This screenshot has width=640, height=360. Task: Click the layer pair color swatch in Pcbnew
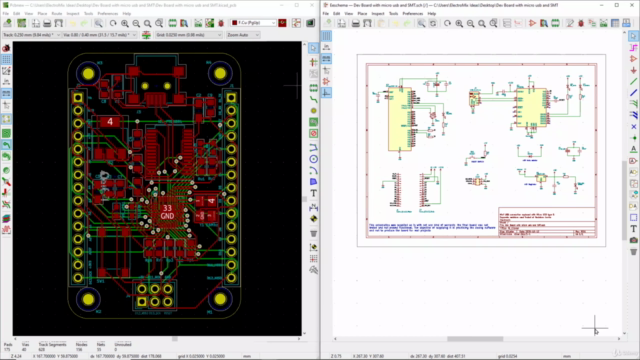click(x=282, y=23)
